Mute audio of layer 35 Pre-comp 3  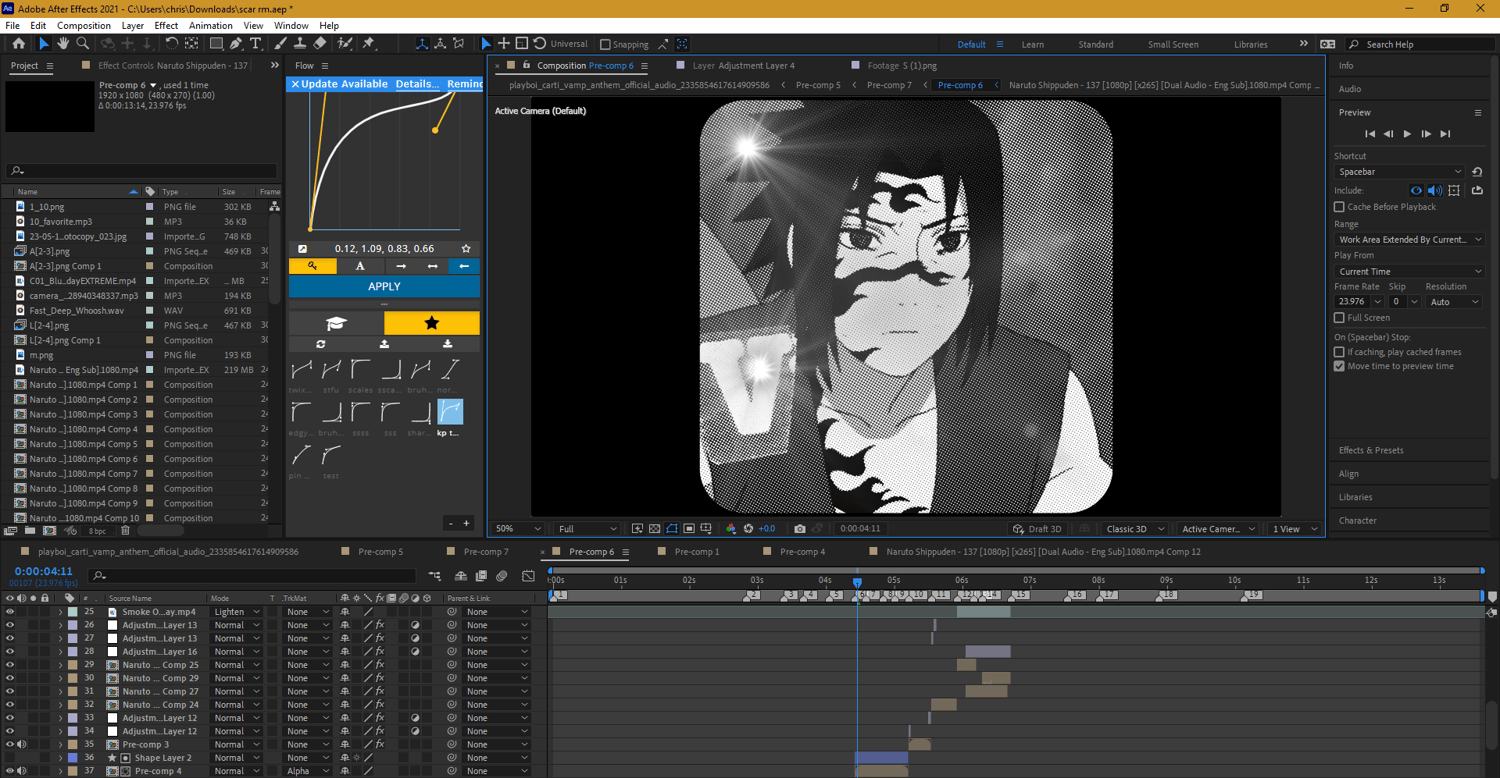pyautogui.click(x=21, y=744)
